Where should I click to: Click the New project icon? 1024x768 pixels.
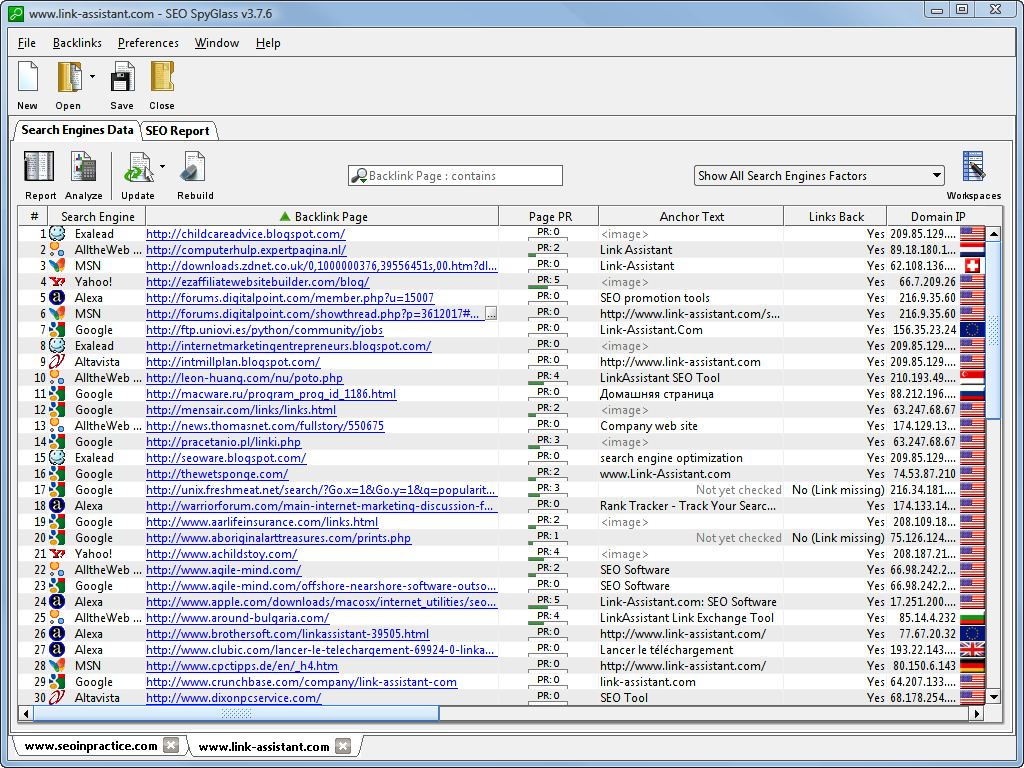pyautogui.click(x=27, y=77)
